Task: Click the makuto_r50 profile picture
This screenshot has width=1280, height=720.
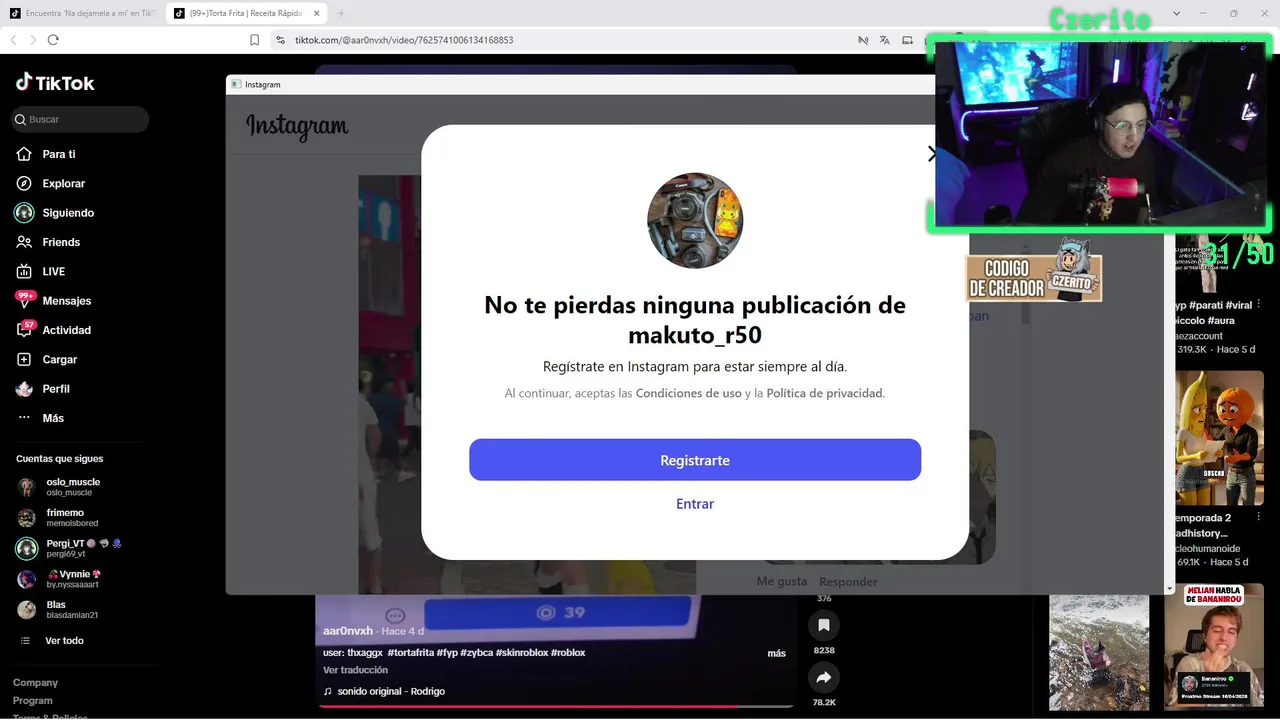Action: tap(695, 220)
